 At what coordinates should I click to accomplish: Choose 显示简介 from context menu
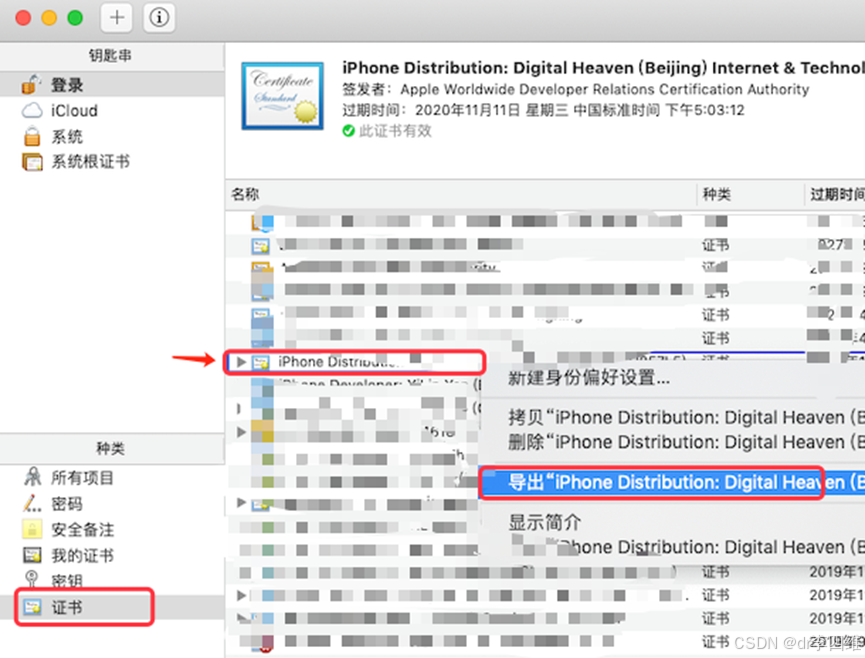[x=544, y=522]
